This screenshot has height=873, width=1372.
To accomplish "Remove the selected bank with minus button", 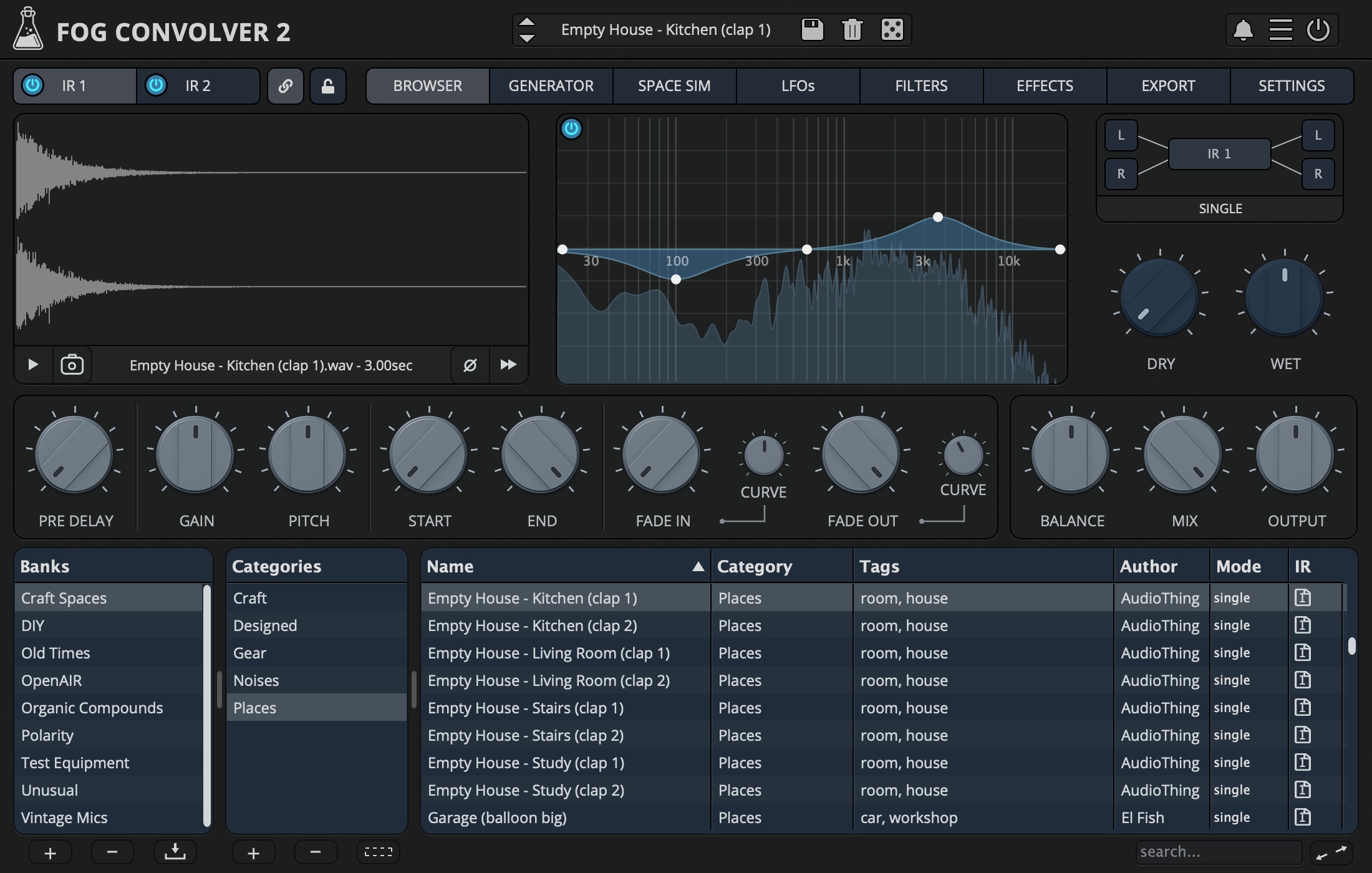I will pos(112,852).
